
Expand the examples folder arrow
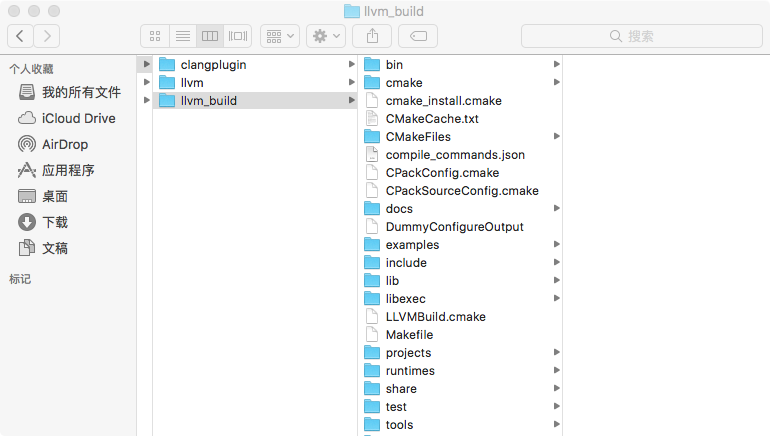(556, 244)
